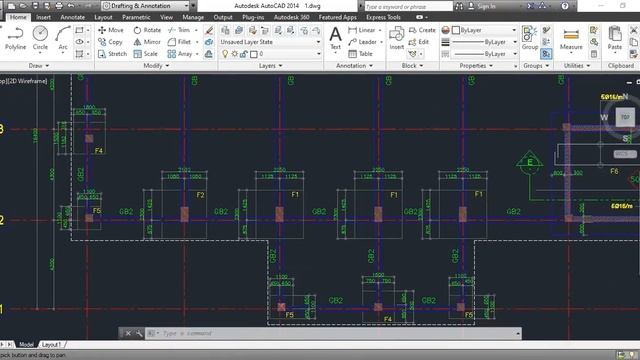Click the ByLayer color swatch
The width and height of the screenshot is (640, 360).
point(456,30)
